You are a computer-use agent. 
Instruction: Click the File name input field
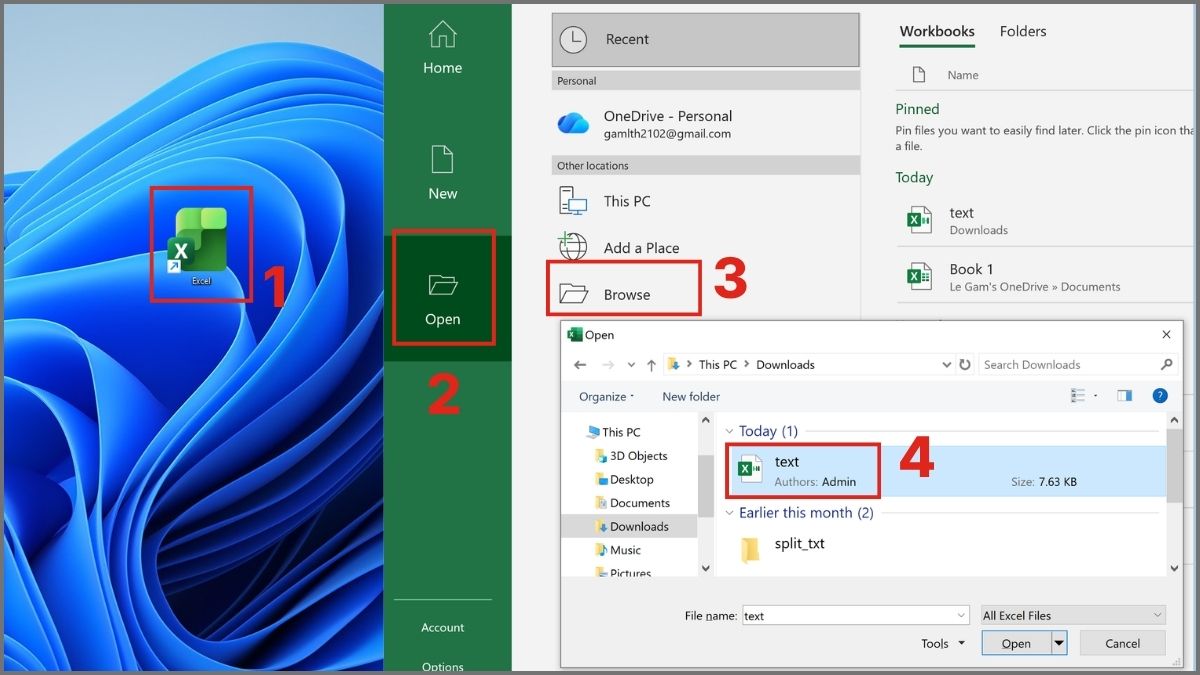coord(855,616)
